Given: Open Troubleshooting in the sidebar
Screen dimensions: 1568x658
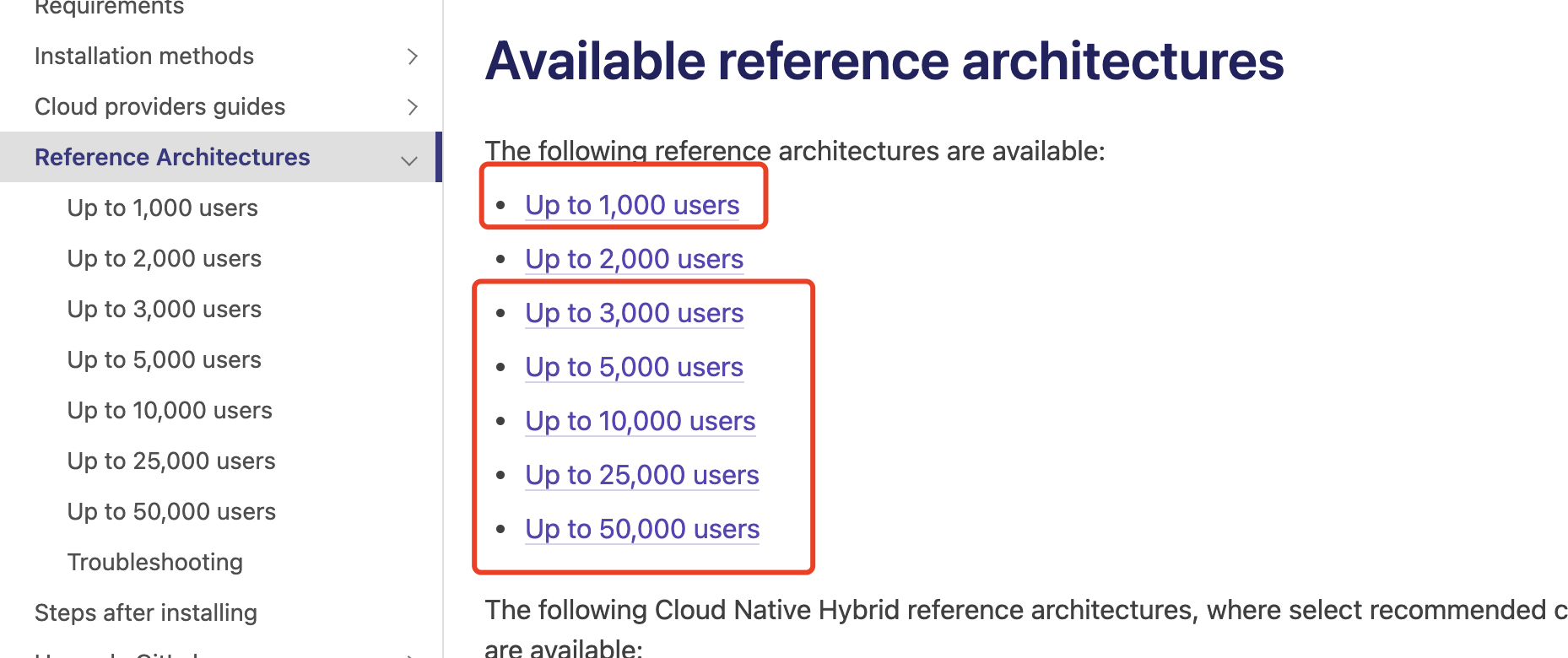Looking at the screenshot, I should [154, 563].
